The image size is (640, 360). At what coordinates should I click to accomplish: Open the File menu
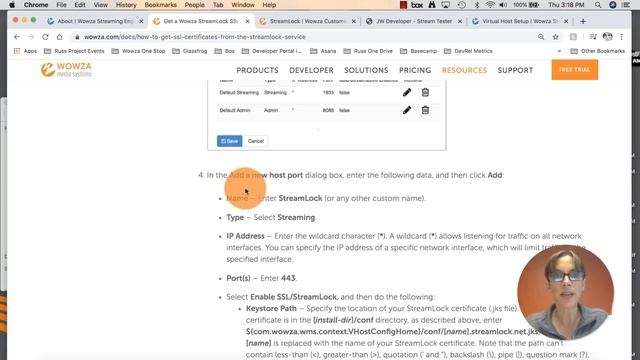point(61,5)
